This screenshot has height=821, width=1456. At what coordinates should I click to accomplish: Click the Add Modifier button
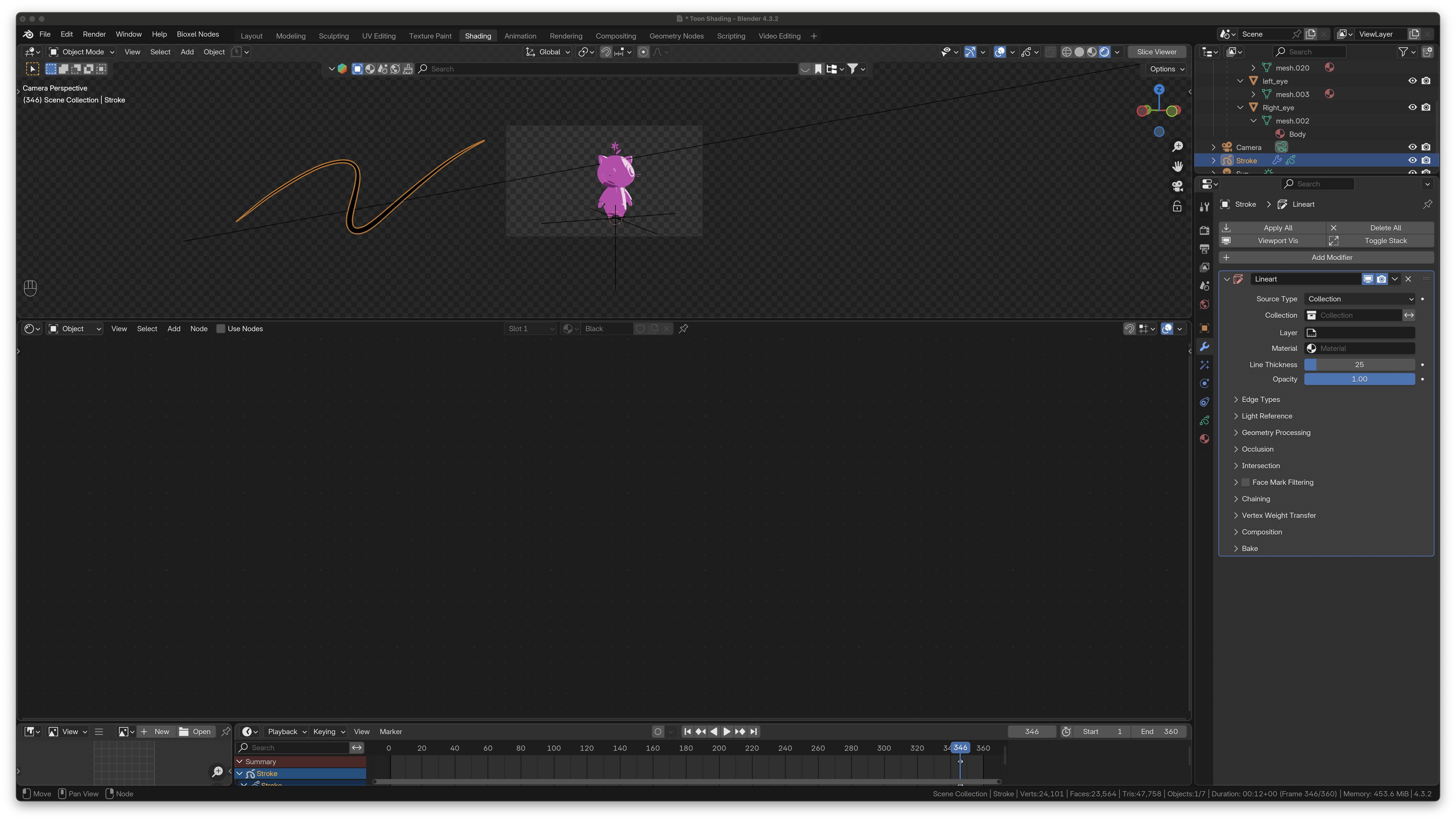click(1327, 258)
